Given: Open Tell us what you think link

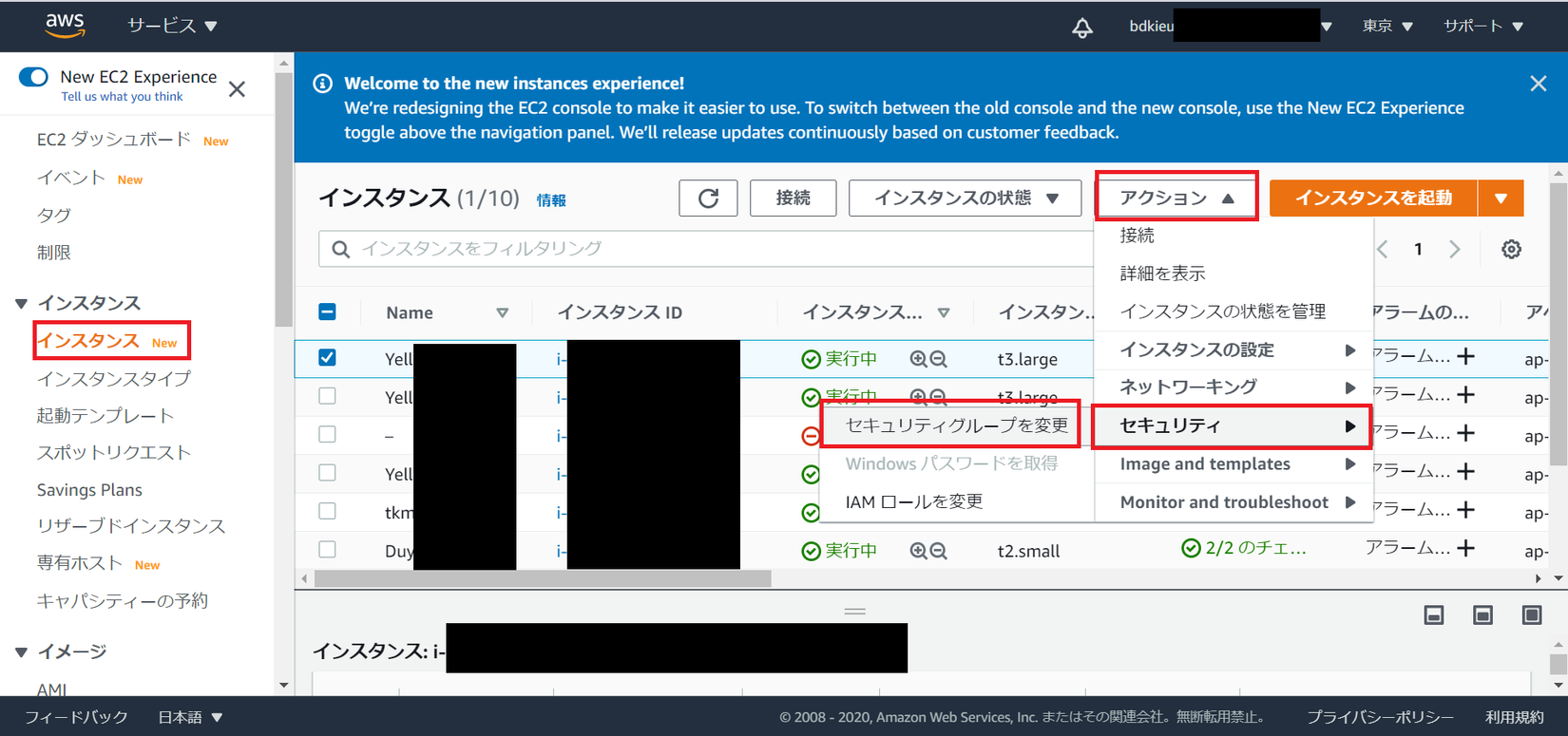Looking at the screenshot, I should pyautogui.click(x=122, y=97).
